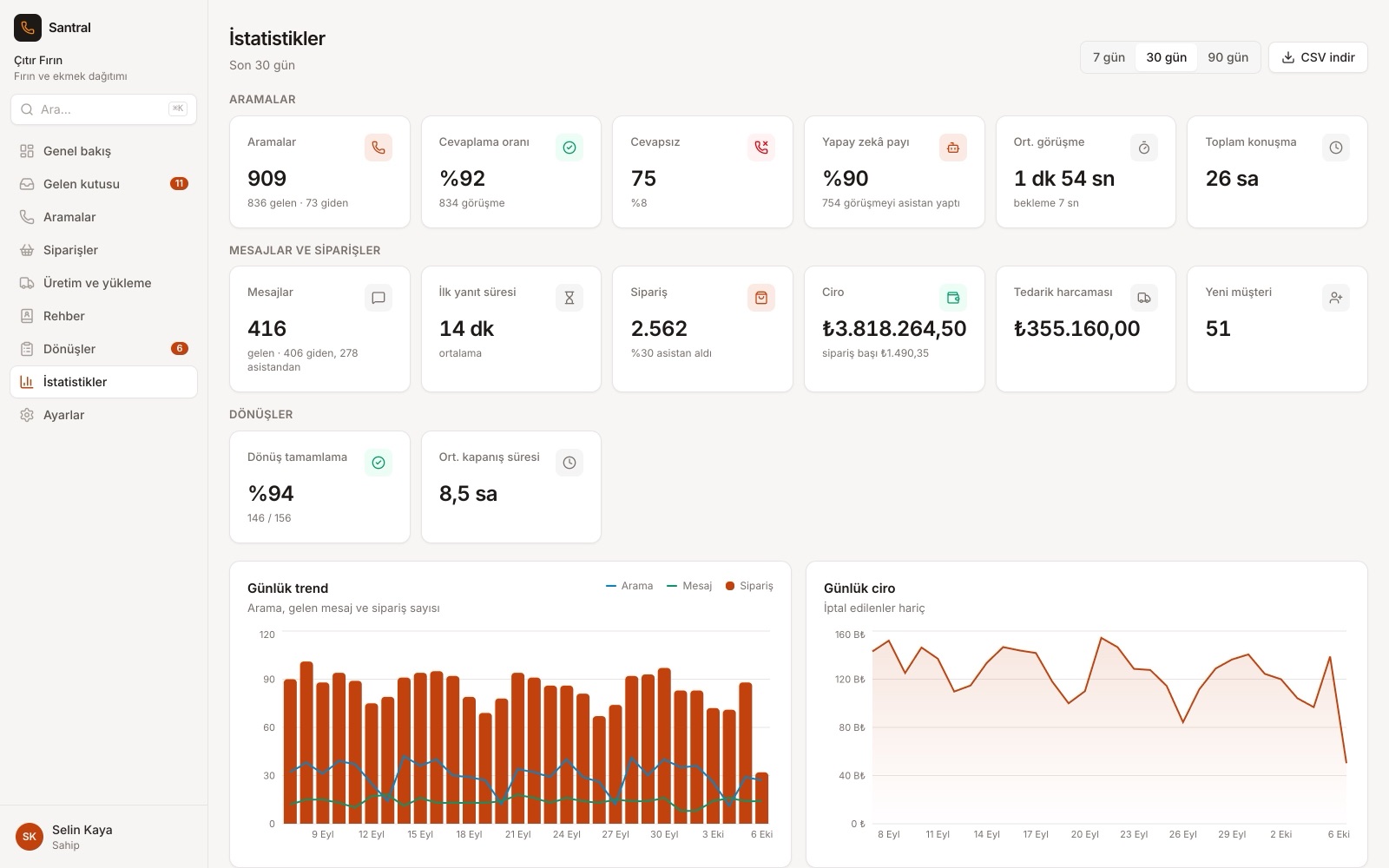Open the Selin Kaya account menu
The image size is (1389, 868).
103,837
